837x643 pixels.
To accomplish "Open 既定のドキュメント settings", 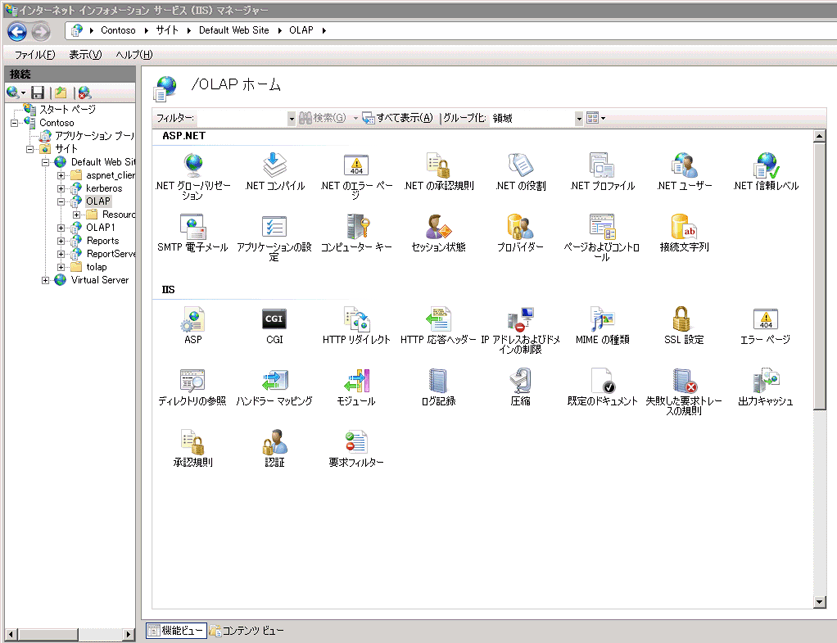I will pos(605,386).
